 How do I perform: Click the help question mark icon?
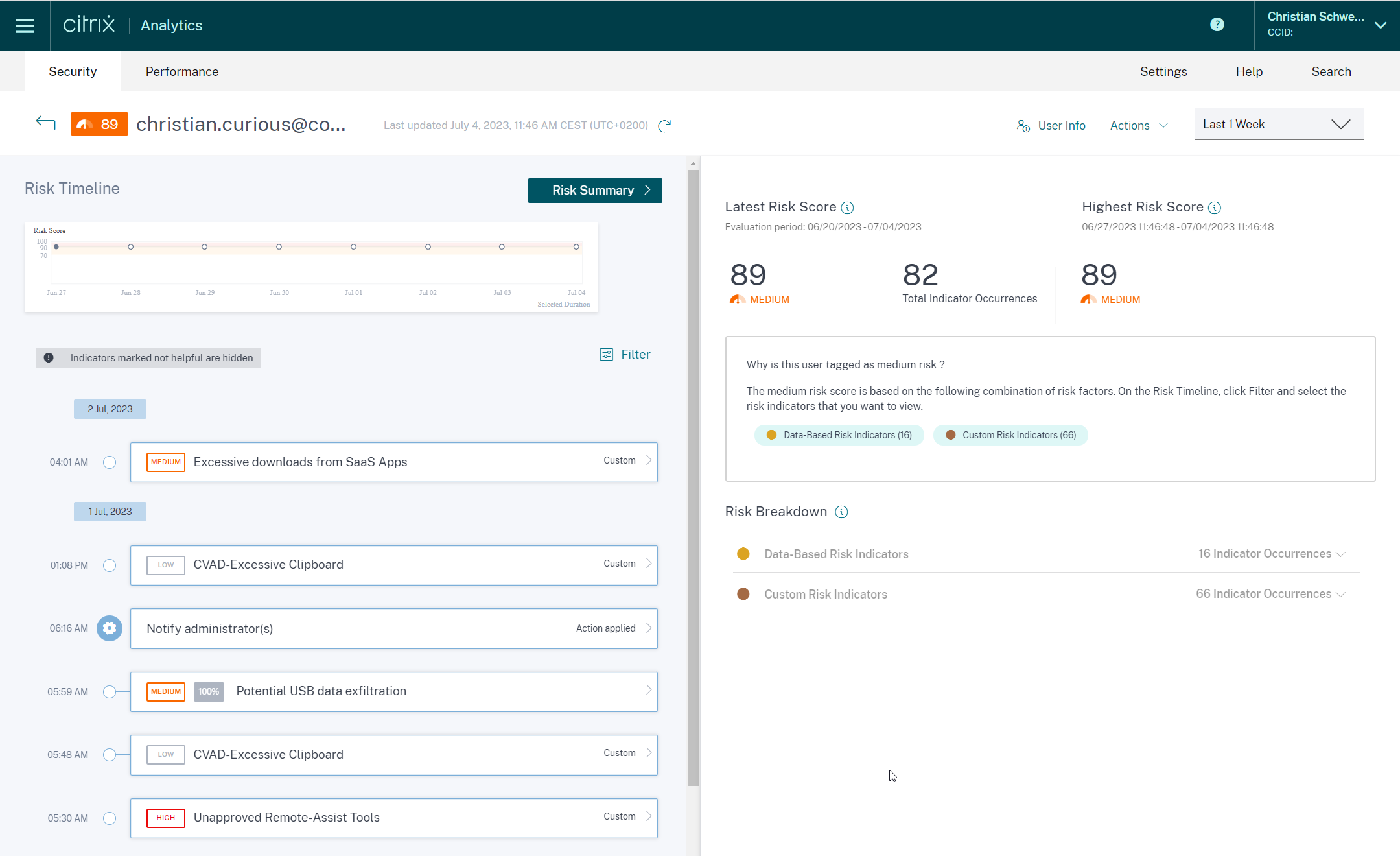point(1217,25)
